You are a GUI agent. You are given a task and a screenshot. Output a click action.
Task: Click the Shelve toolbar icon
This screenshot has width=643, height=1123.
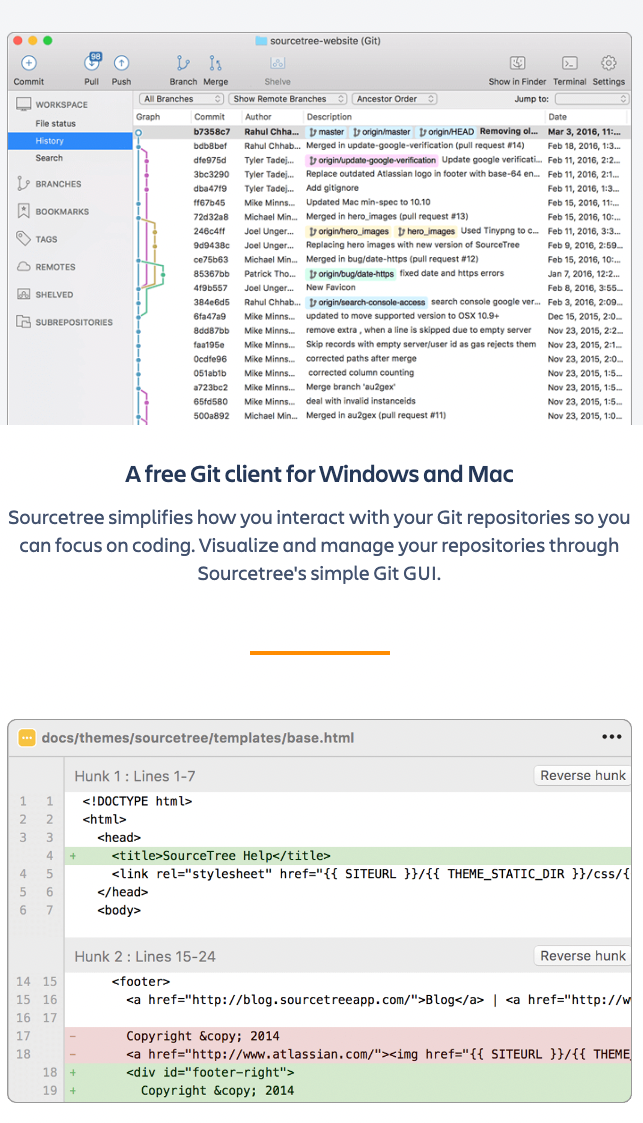pyautogui.click(x=278, y=64)
